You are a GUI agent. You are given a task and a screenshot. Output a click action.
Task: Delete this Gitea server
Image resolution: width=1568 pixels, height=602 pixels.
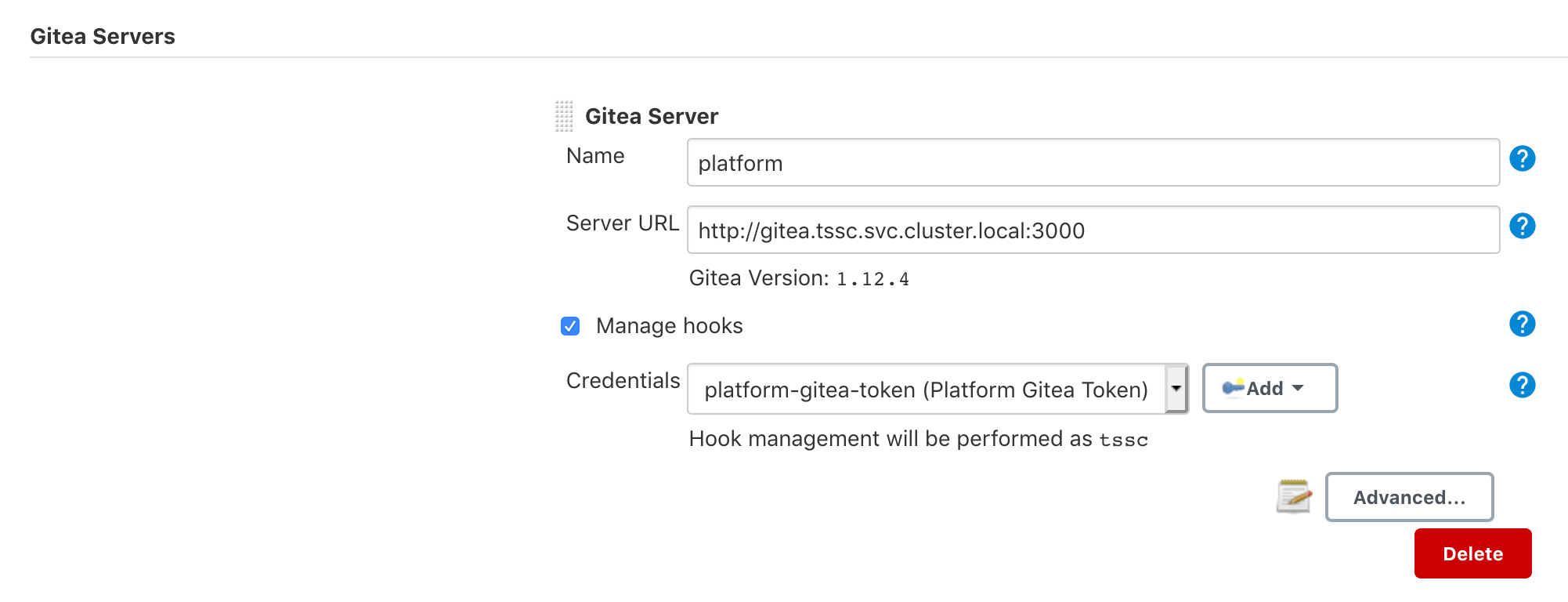point(1472,553)
